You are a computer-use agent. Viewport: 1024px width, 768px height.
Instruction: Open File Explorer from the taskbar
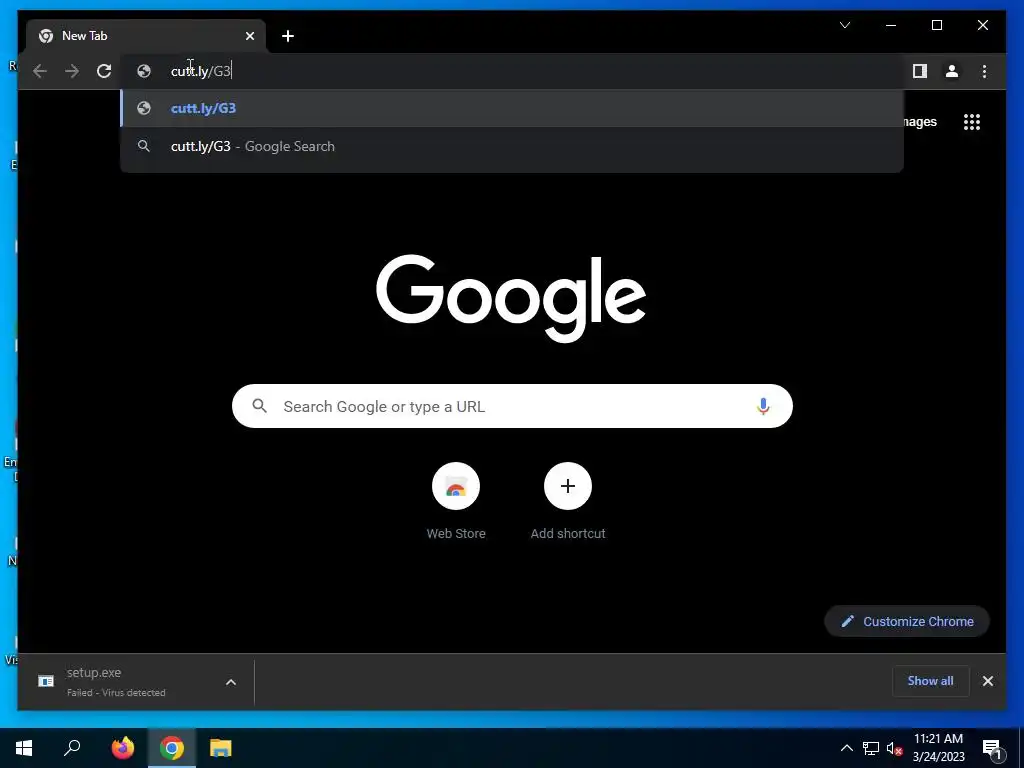click(221, 748)
